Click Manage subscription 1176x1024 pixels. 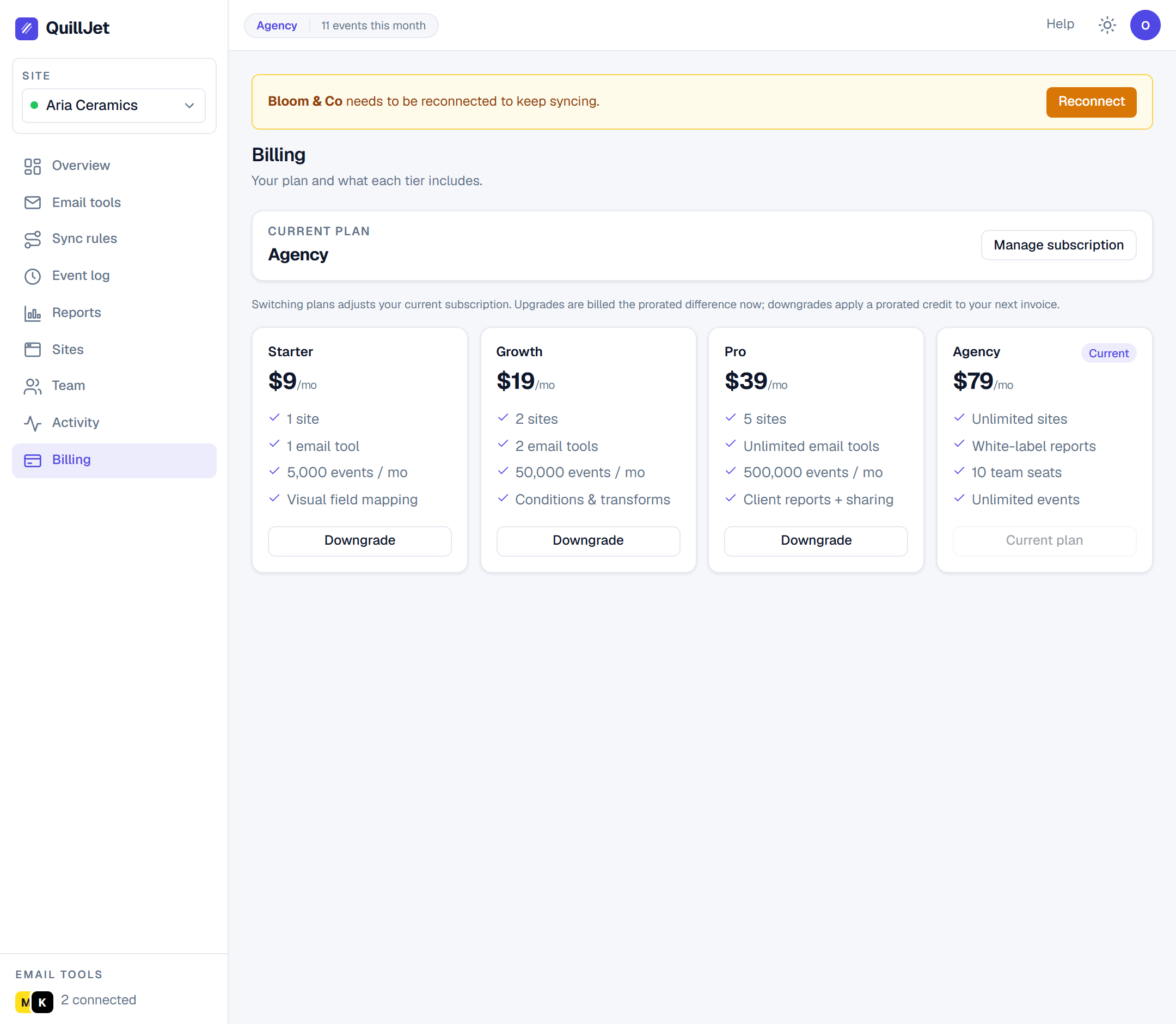pyautogui.click(x=1058, y=245)
